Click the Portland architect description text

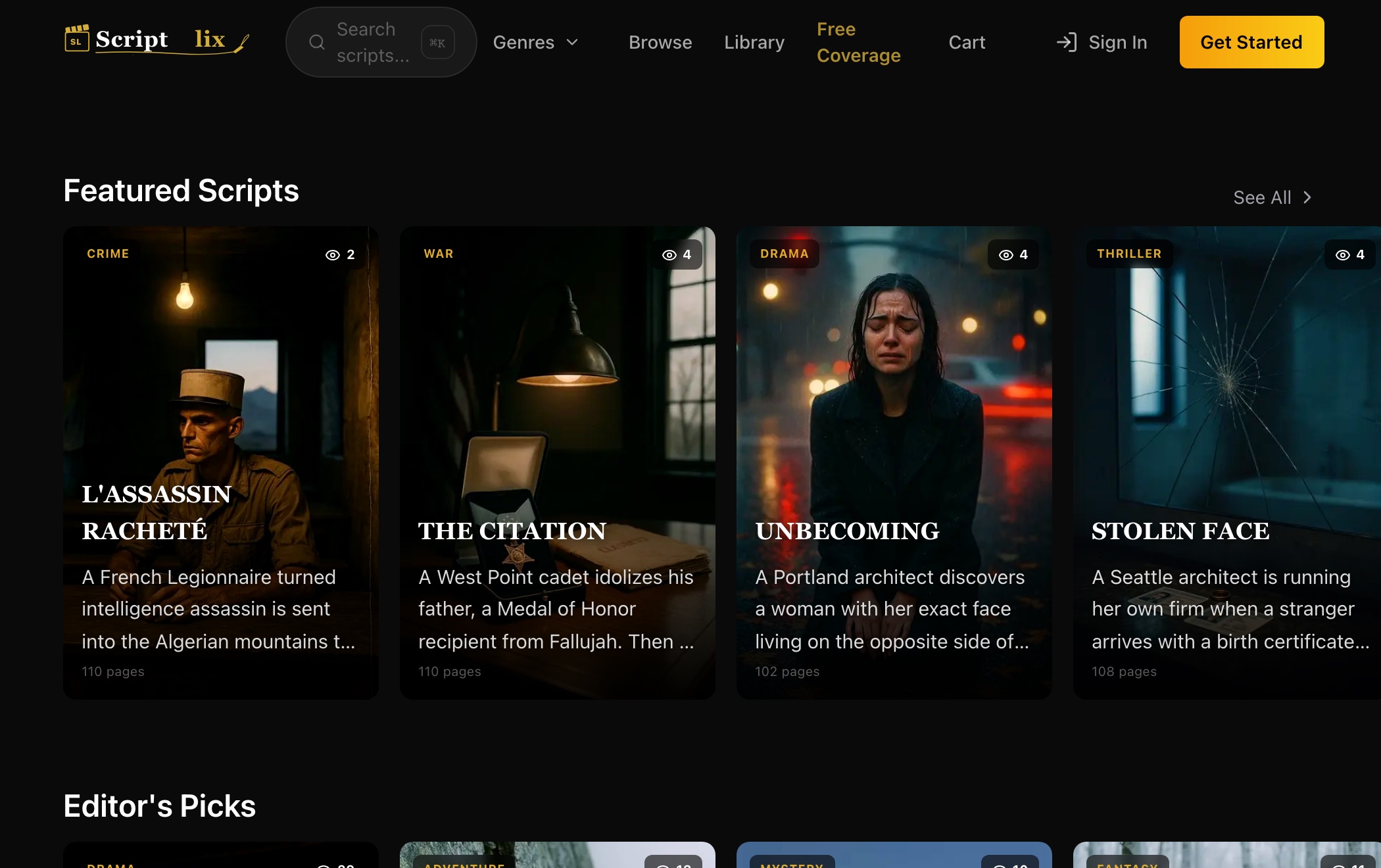(892, 609)
